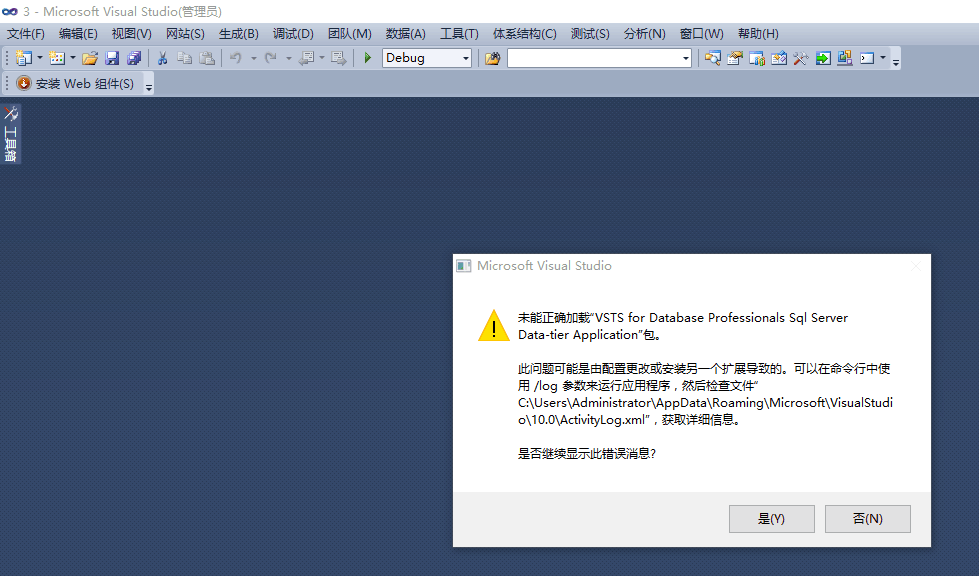
Task: Open Solution Explorer via magnifier window icon
Action: pos(712,58)
